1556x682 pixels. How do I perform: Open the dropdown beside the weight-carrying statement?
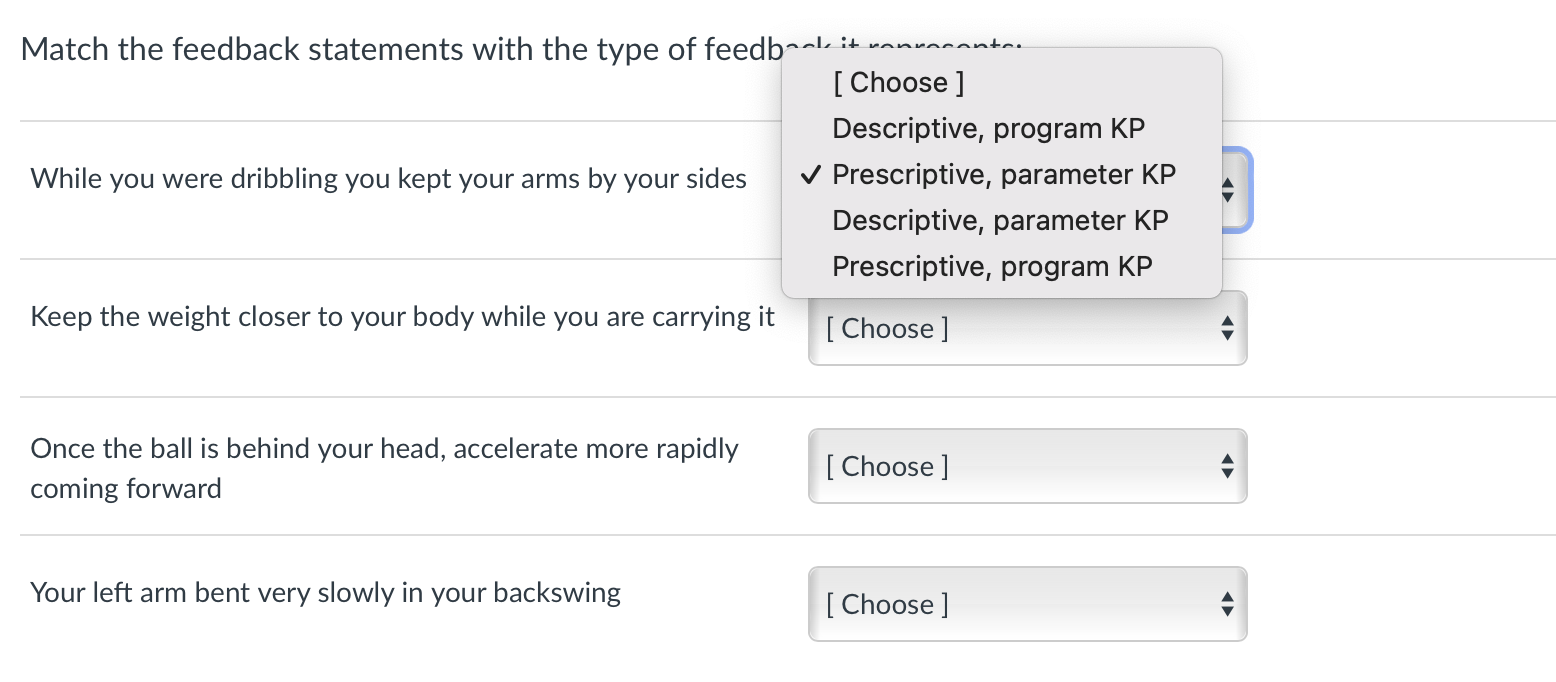point(1027,328)
